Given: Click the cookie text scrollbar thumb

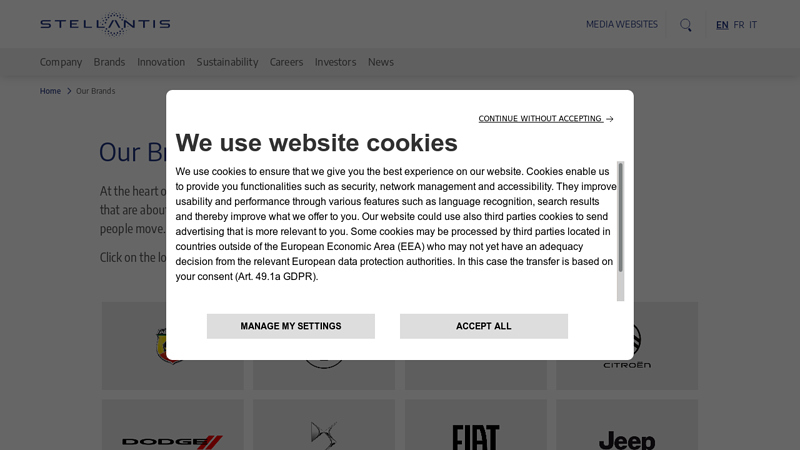Looking at the screenshot, I should click(620, 217).
